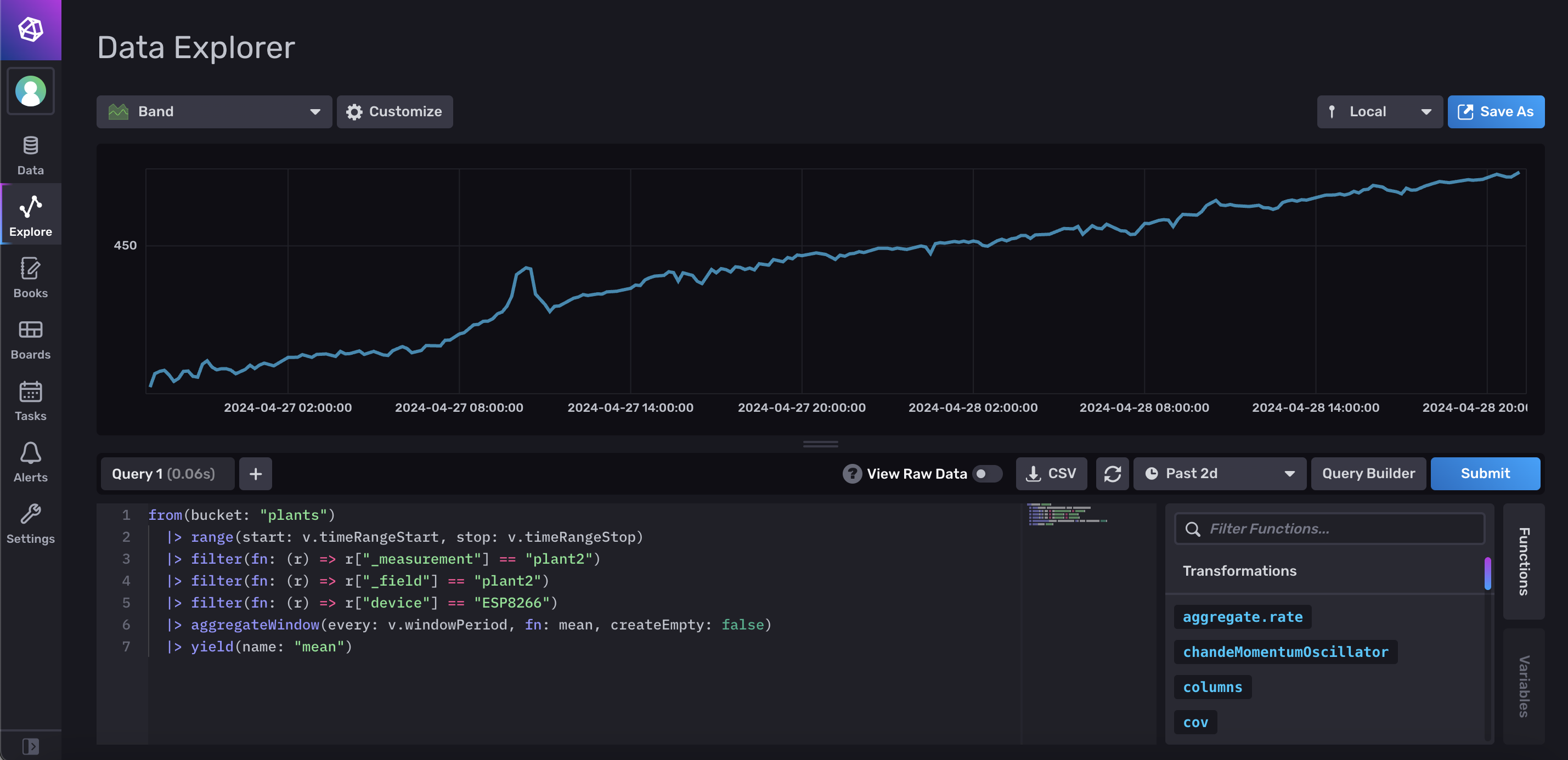Click the 2024-04-27 02:00:00 axis label
The height and width of the screenshot is (760, 1568).
[287, 407]
